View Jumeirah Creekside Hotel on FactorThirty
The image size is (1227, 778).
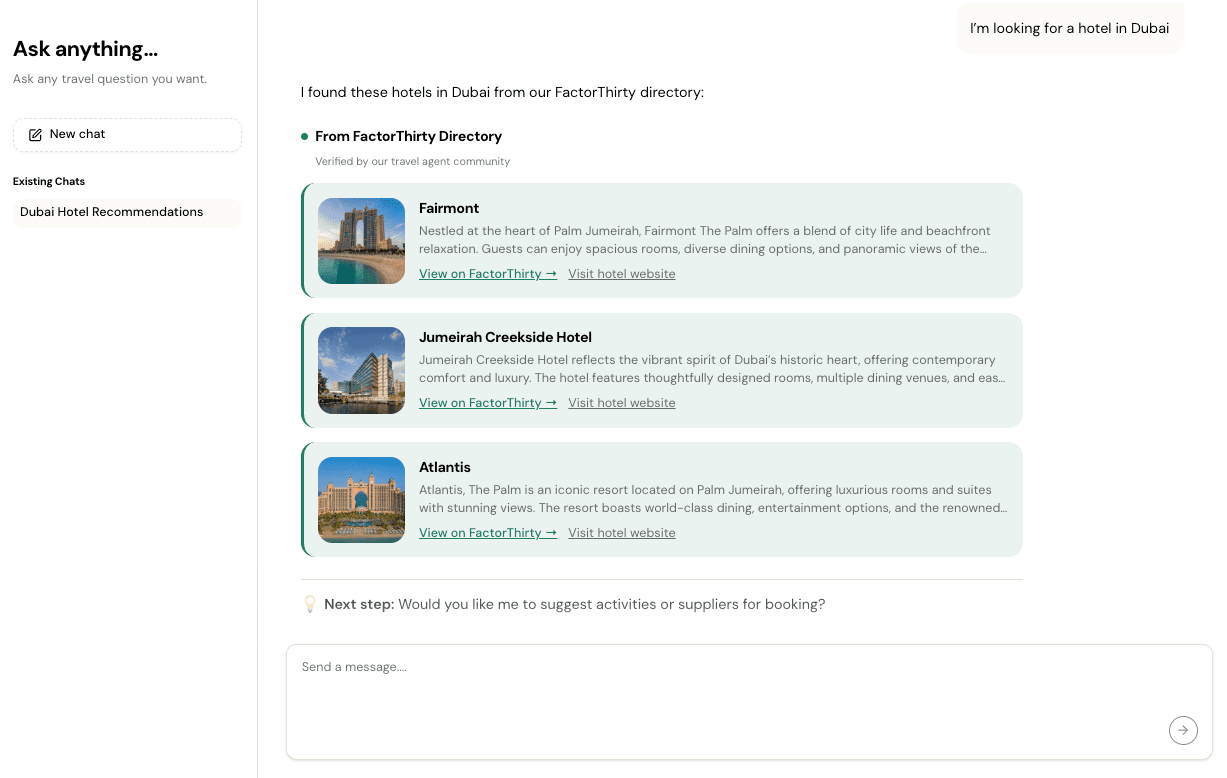click(x=487, y=403)
